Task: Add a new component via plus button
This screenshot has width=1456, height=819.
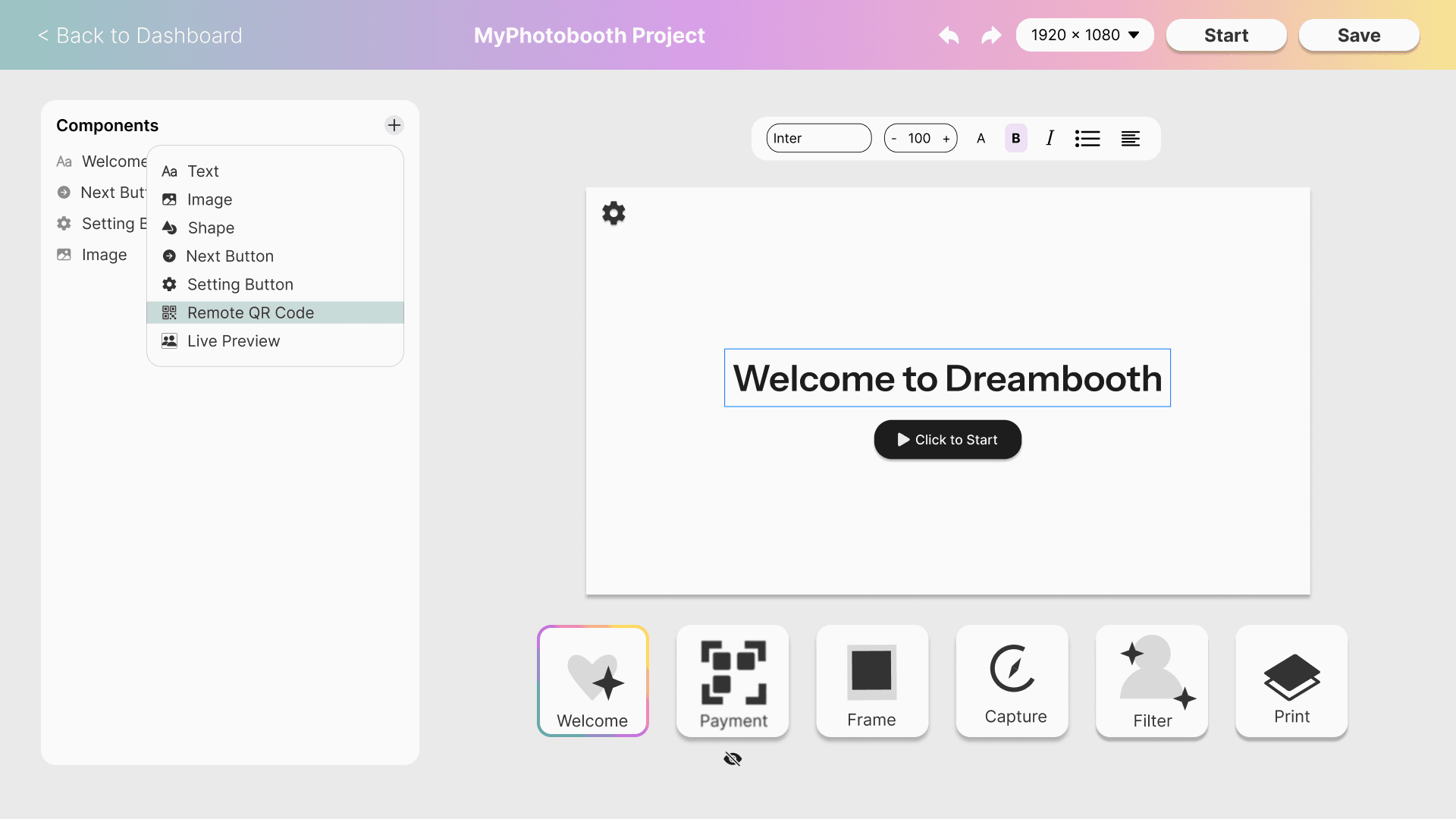Action: pos(394,125)
